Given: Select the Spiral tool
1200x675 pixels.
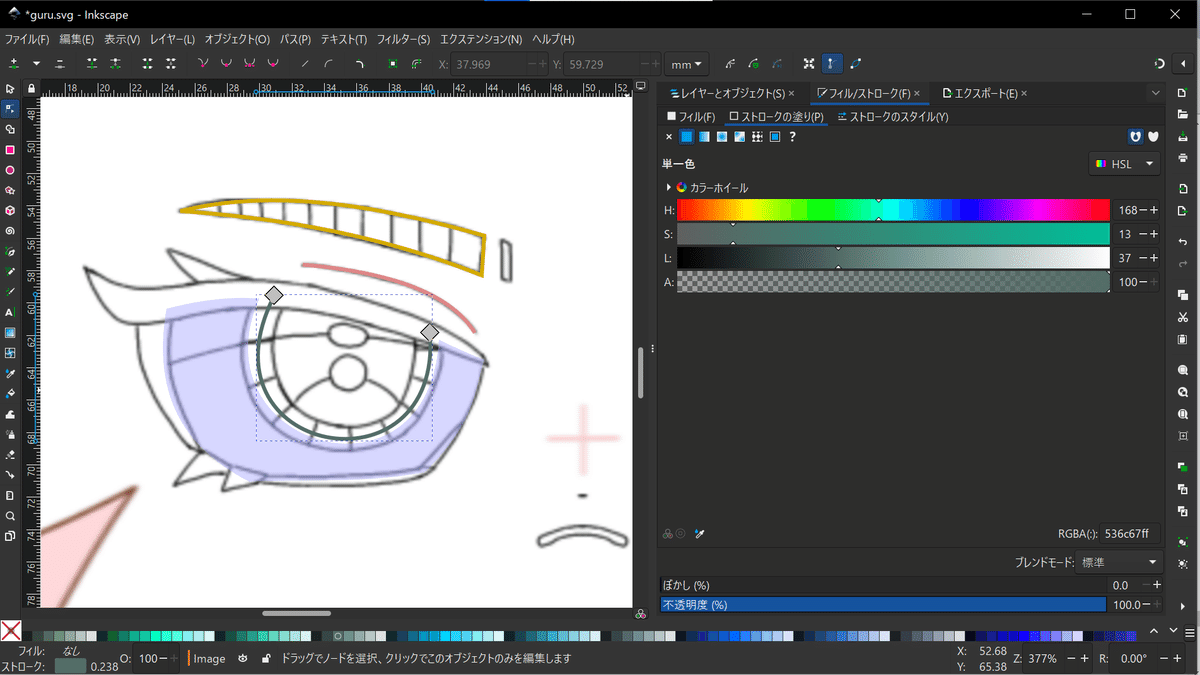Looking at the screenshot, I should point(10,231).
